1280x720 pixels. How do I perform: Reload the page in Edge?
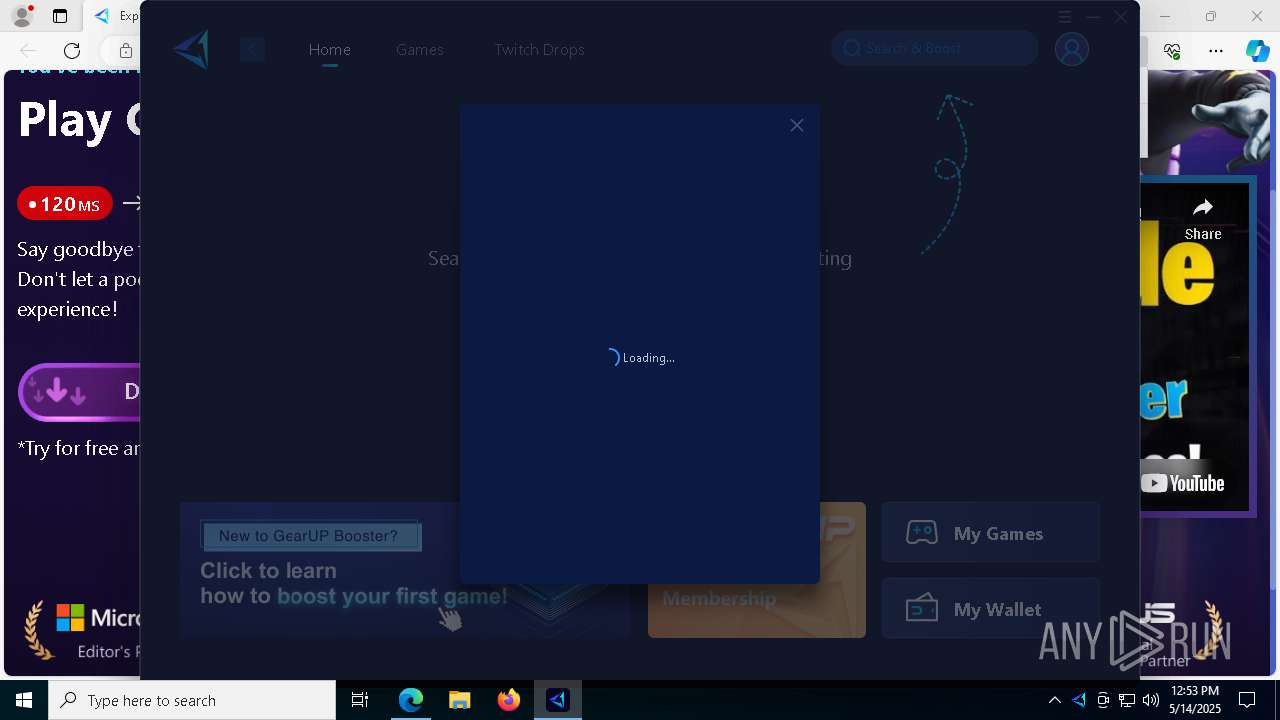(72, 50)
